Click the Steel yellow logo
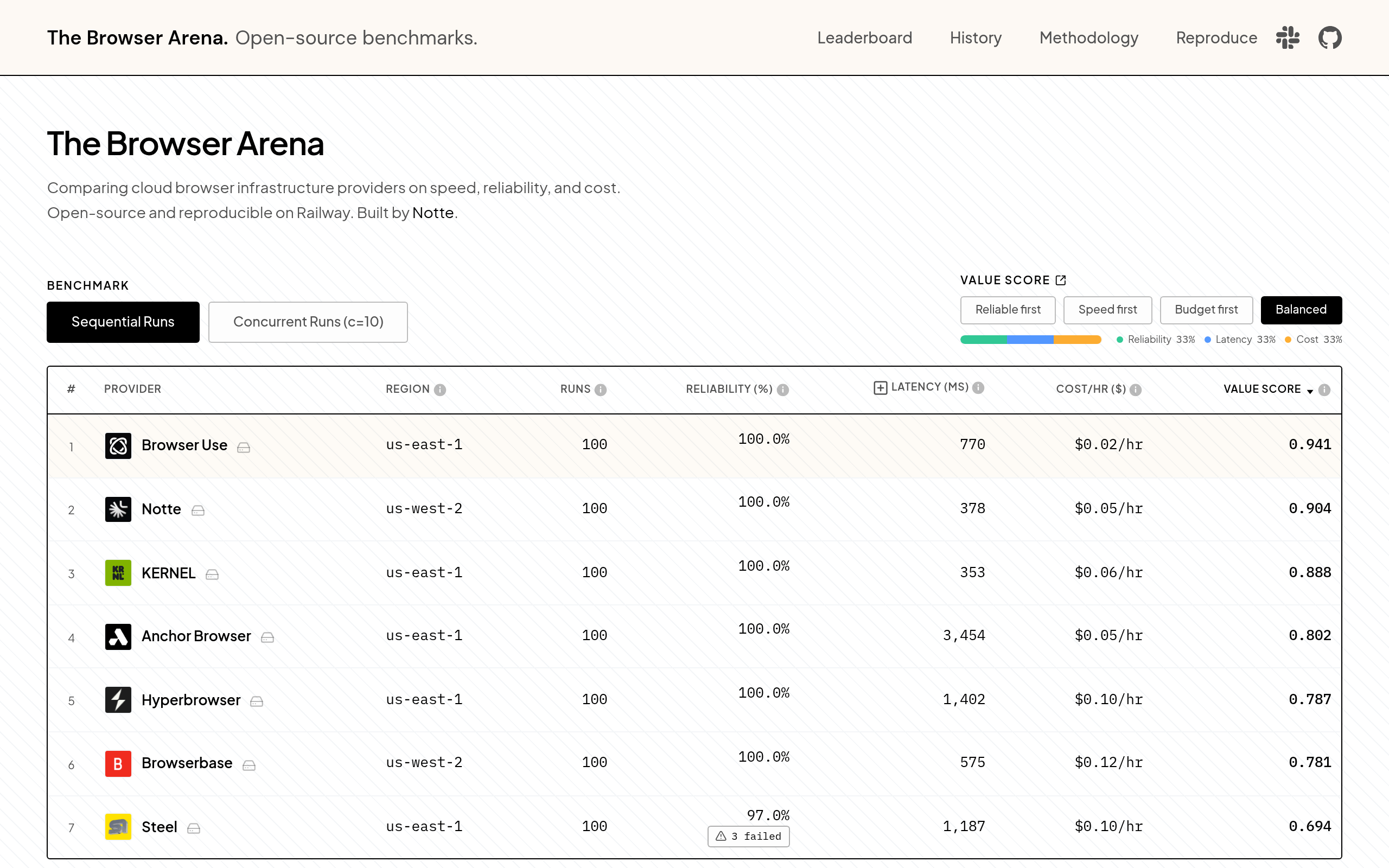 tap(118, 827)
